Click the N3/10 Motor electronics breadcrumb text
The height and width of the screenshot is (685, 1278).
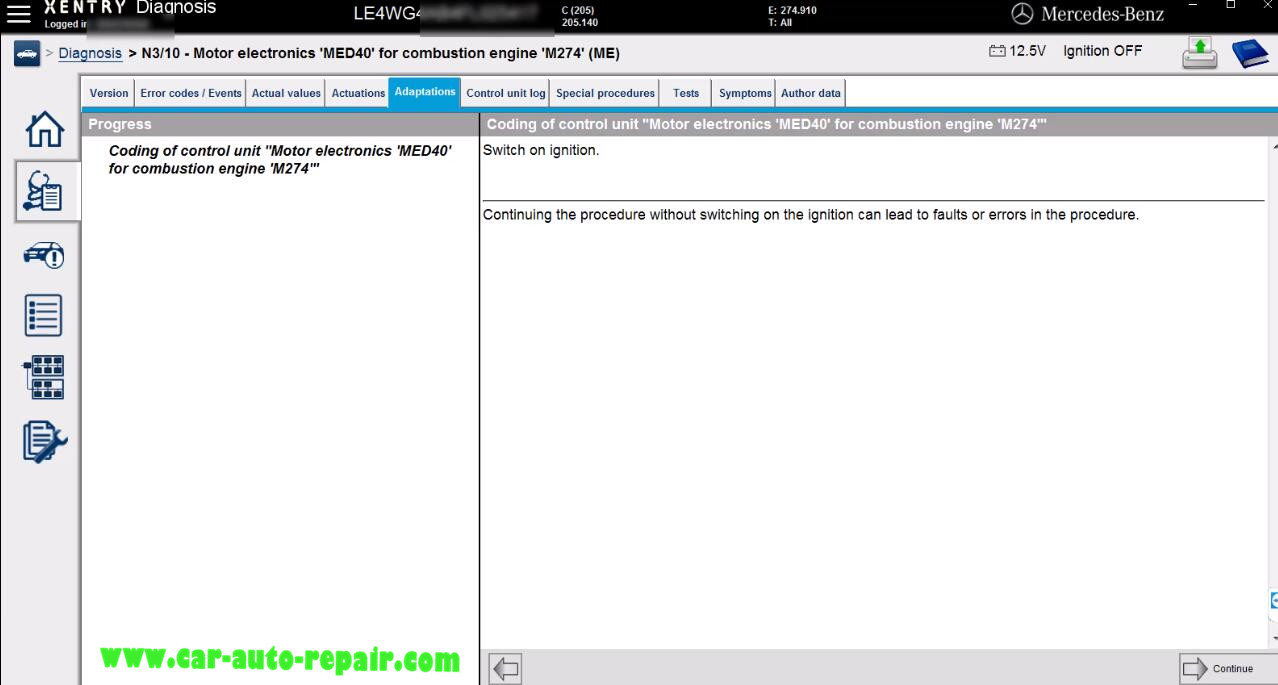[x=381, y=53]
